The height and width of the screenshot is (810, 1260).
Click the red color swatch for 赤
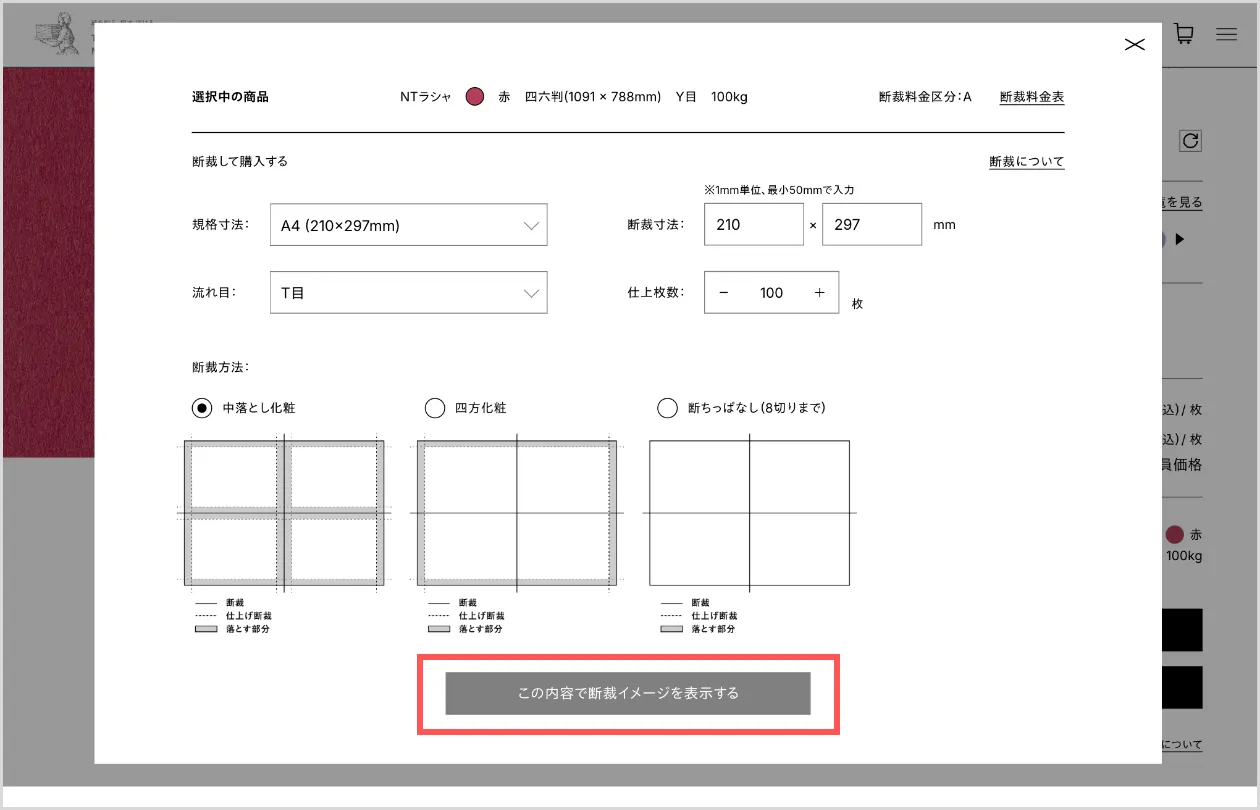[x=475, y=97]
